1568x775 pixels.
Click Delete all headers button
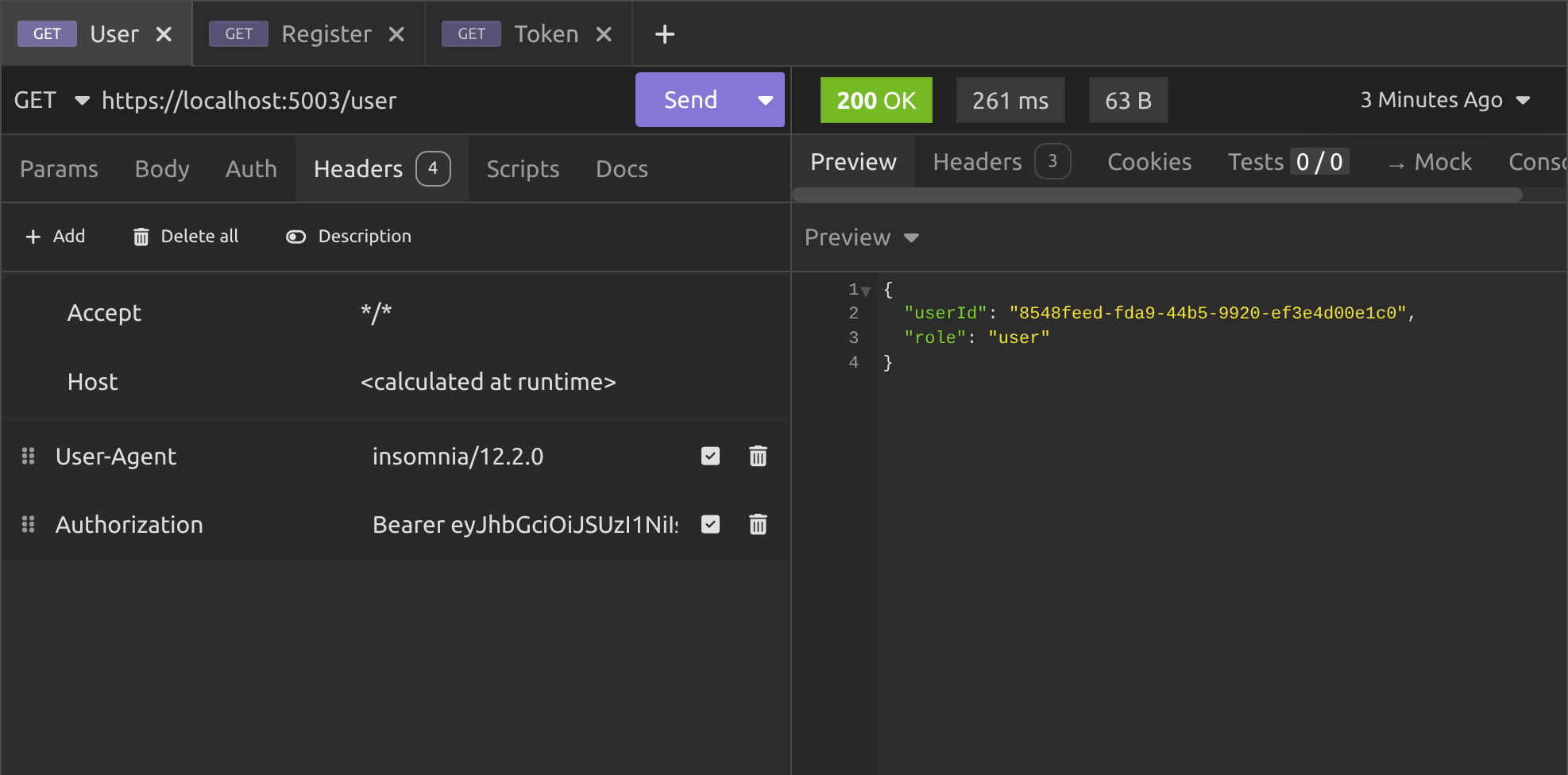[186, 237]
